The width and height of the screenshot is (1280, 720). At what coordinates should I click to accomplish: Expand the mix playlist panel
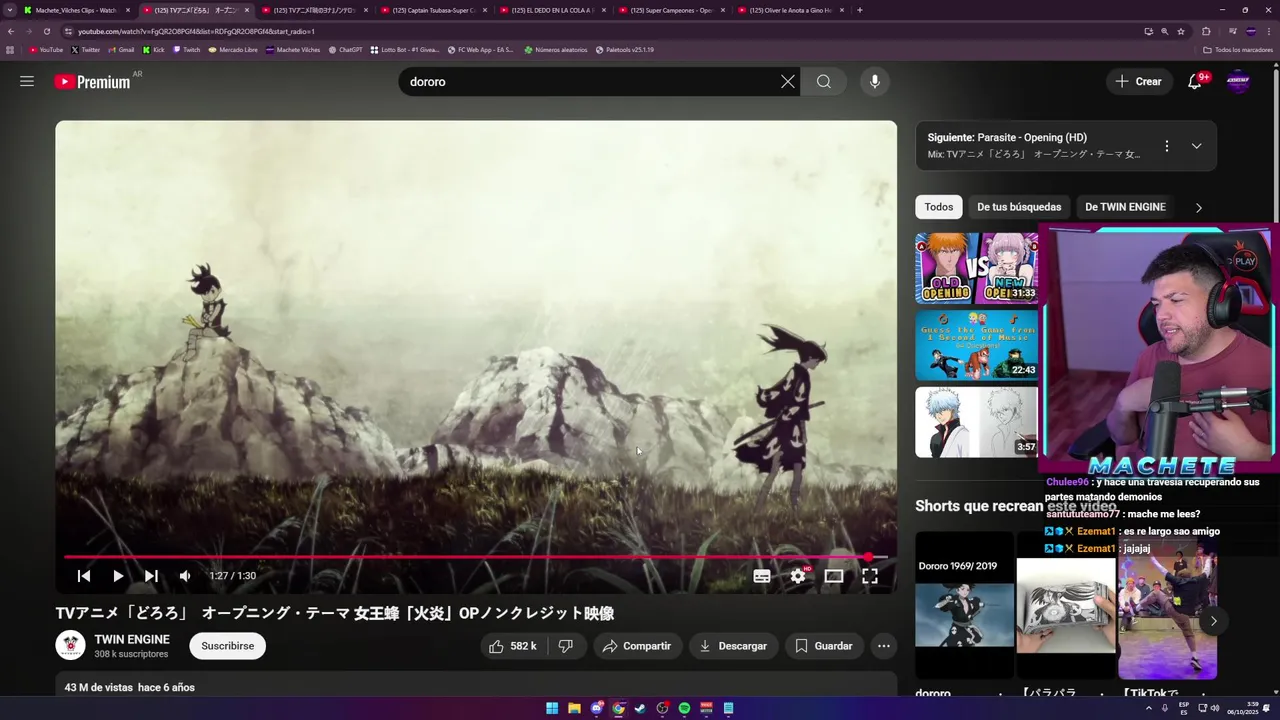click(1196, 146)
